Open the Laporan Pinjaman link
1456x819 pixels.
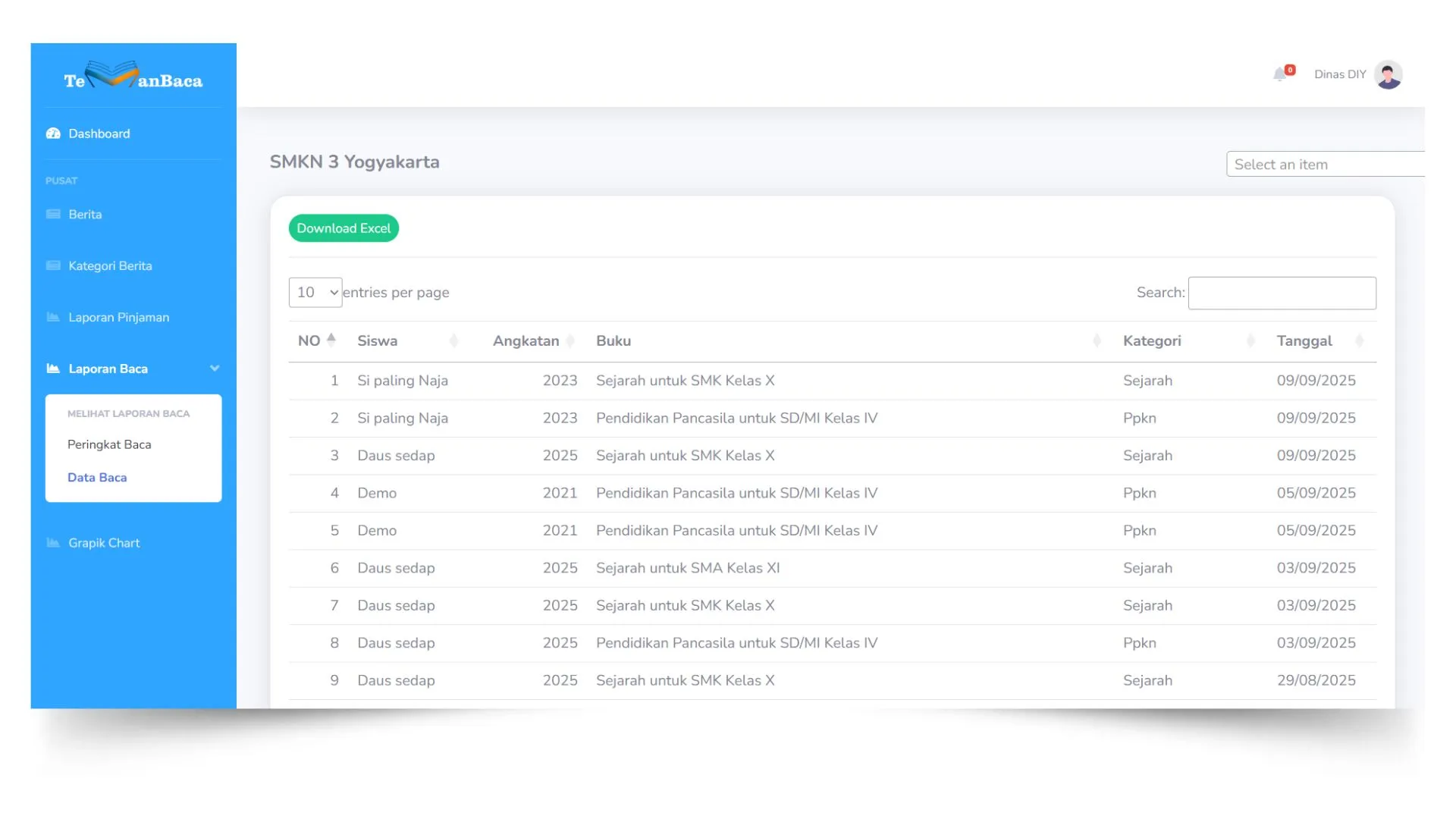[119, 317]
